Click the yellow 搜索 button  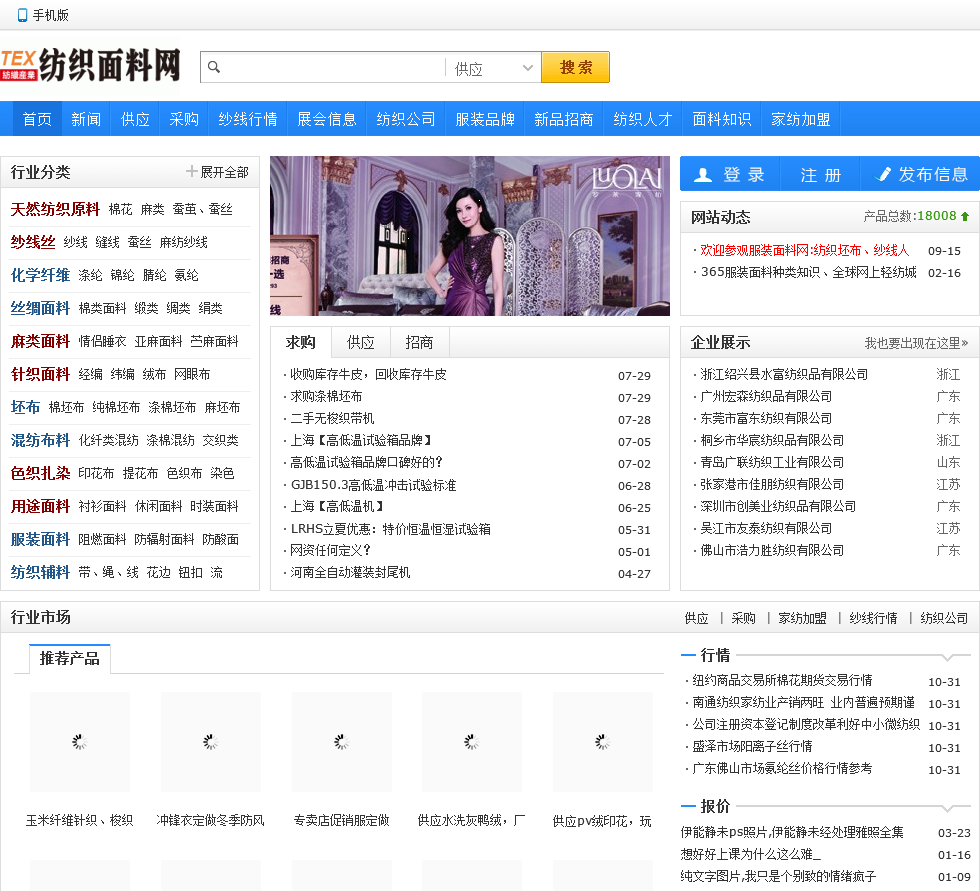click(575, 68)
